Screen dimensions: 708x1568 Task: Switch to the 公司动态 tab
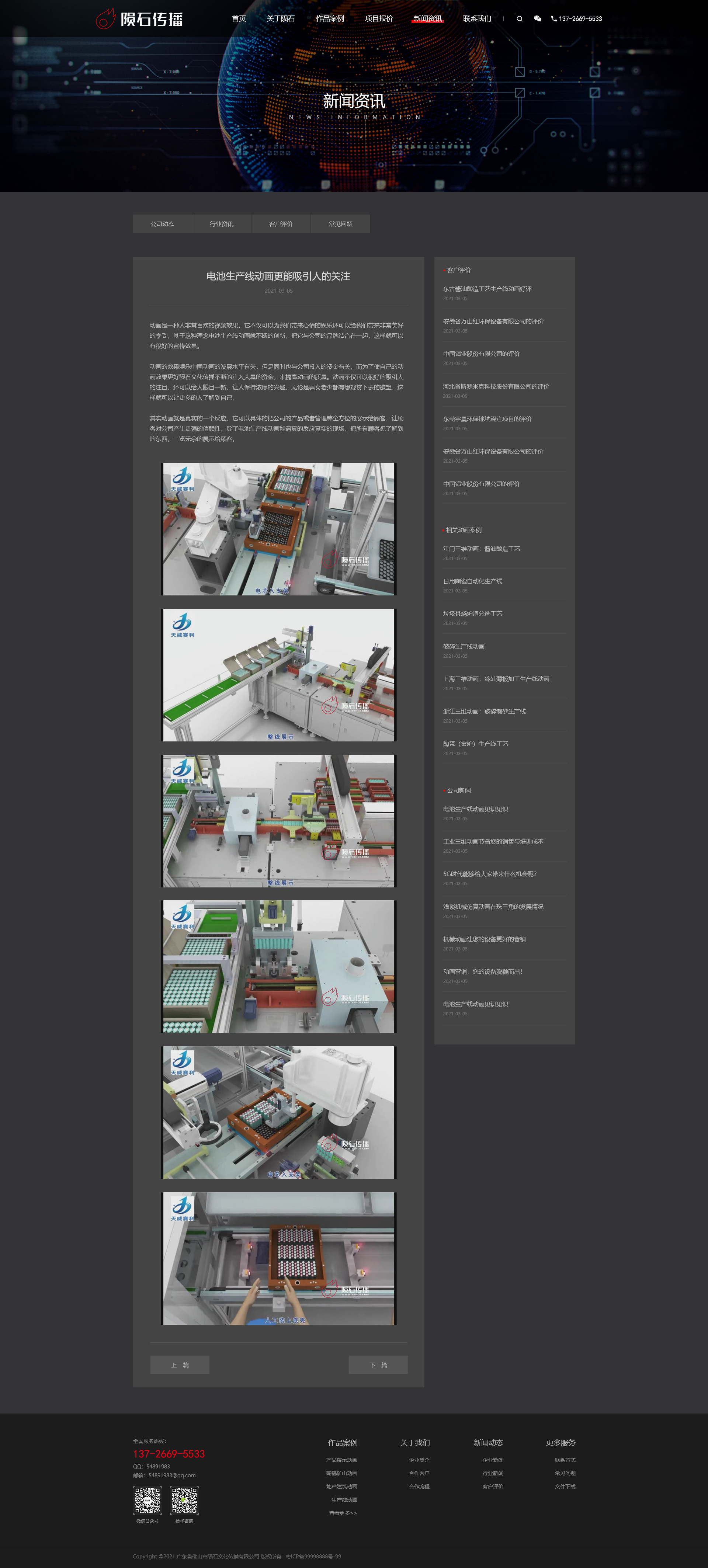pyautogui.click(x=162, y=224)
